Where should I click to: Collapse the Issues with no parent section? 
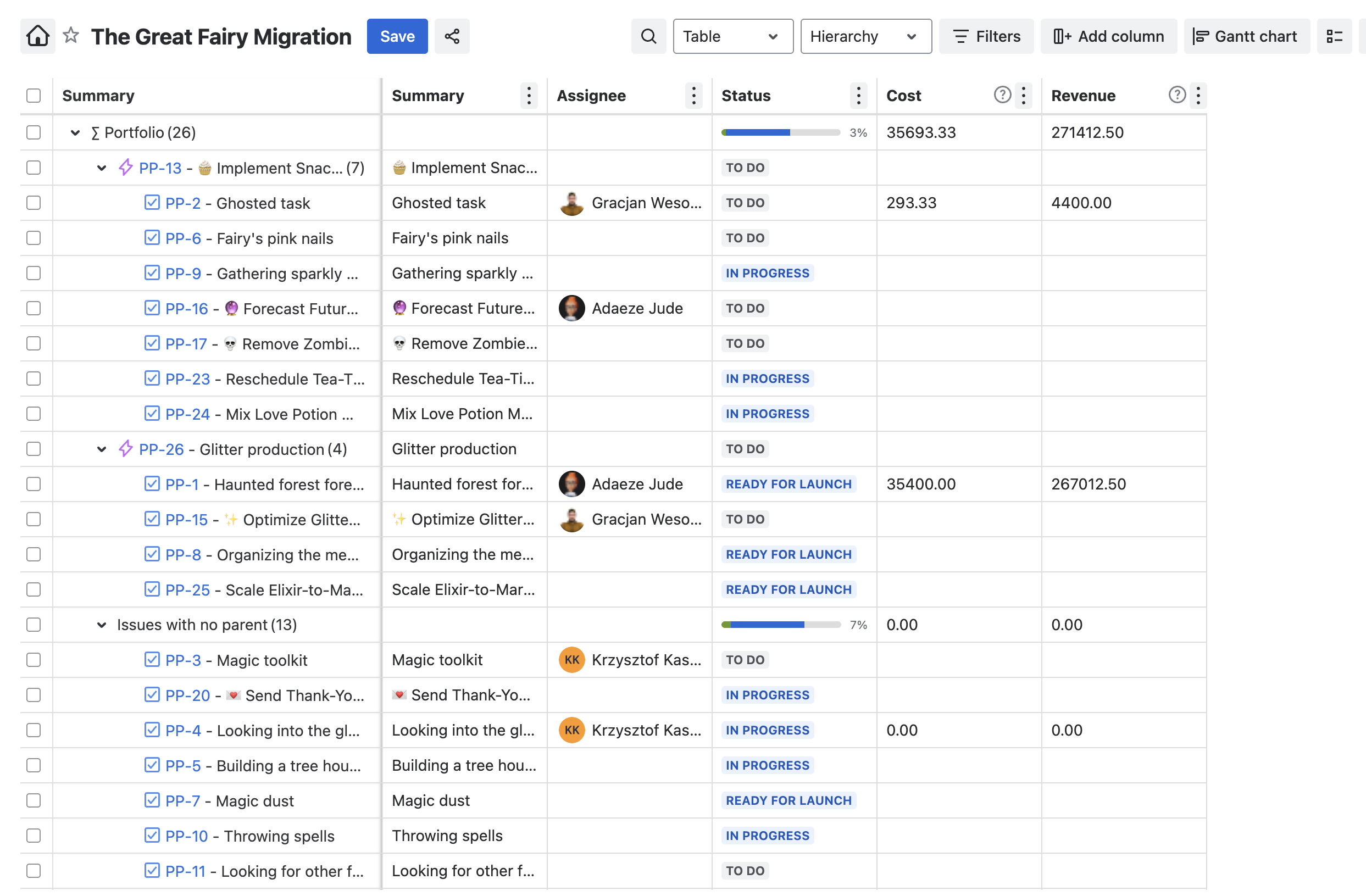tap(101, 625)
